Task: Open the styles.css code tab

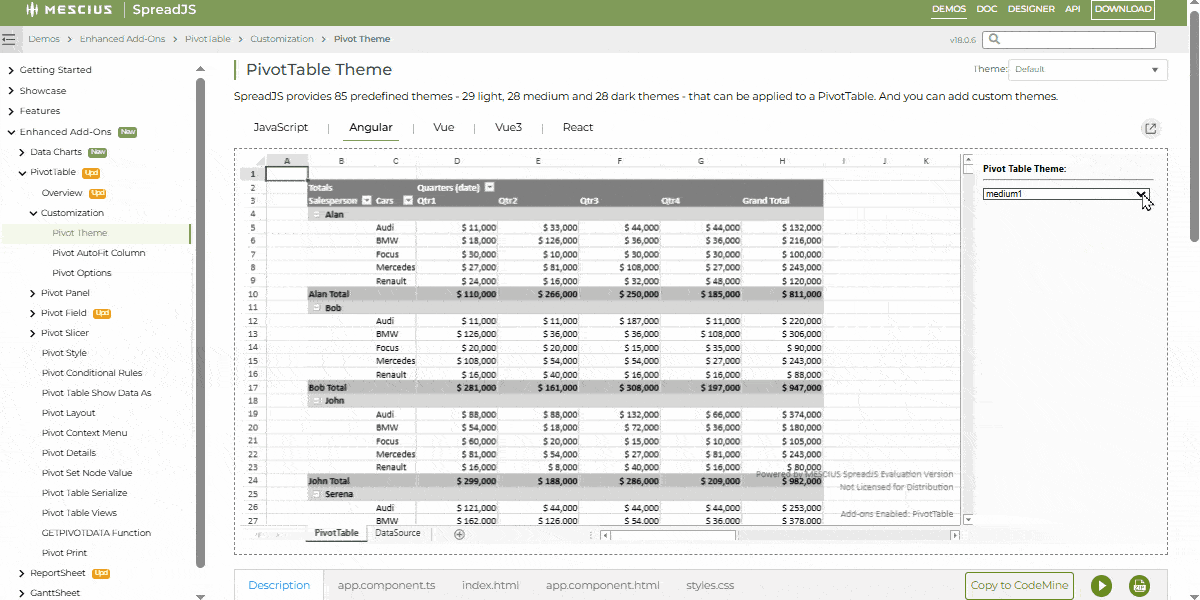Action: click(x=710, y=585)
